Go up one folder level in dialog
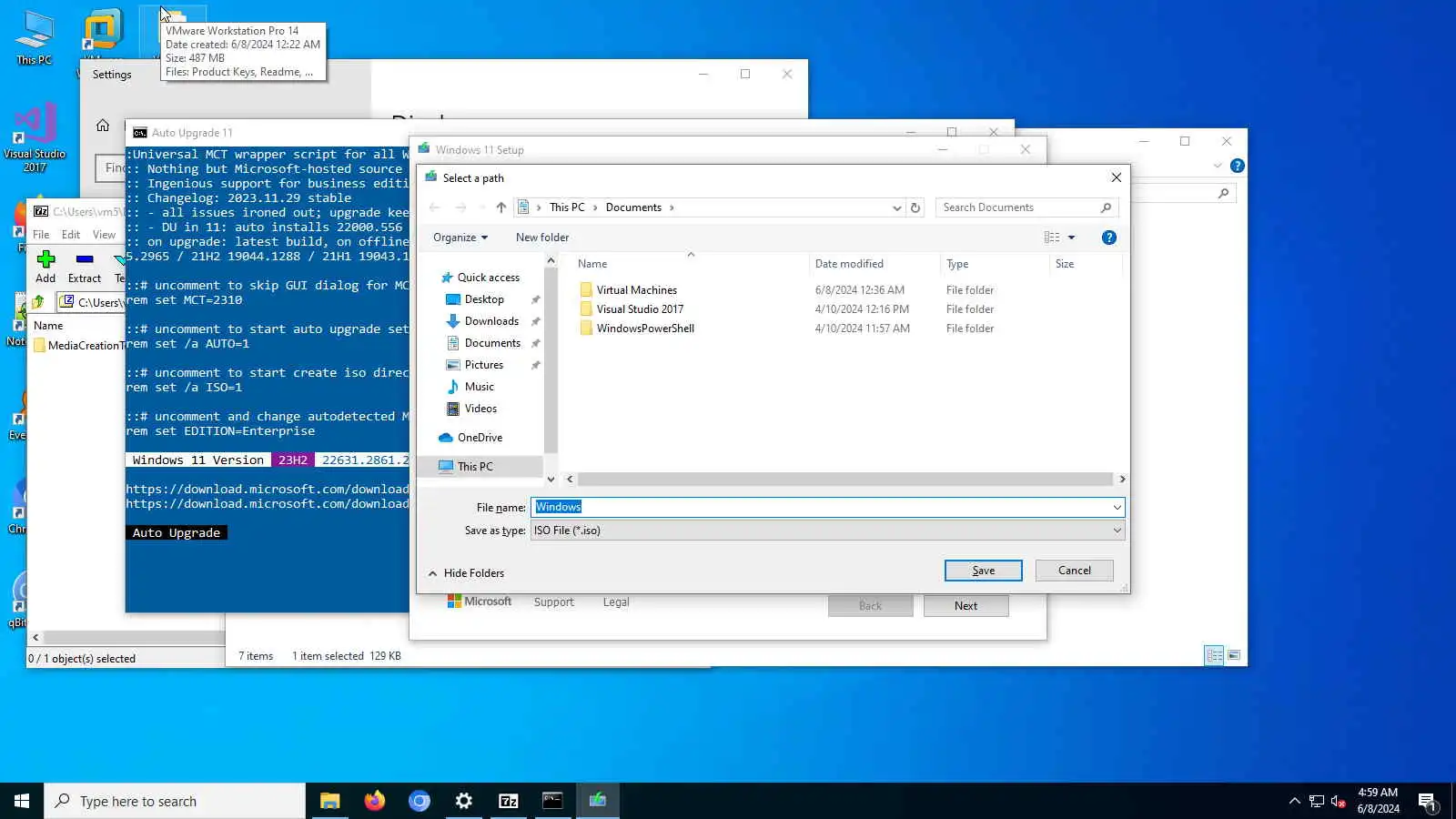The height and width of the screenshot is (819, 1456). (x=501, y=207)
